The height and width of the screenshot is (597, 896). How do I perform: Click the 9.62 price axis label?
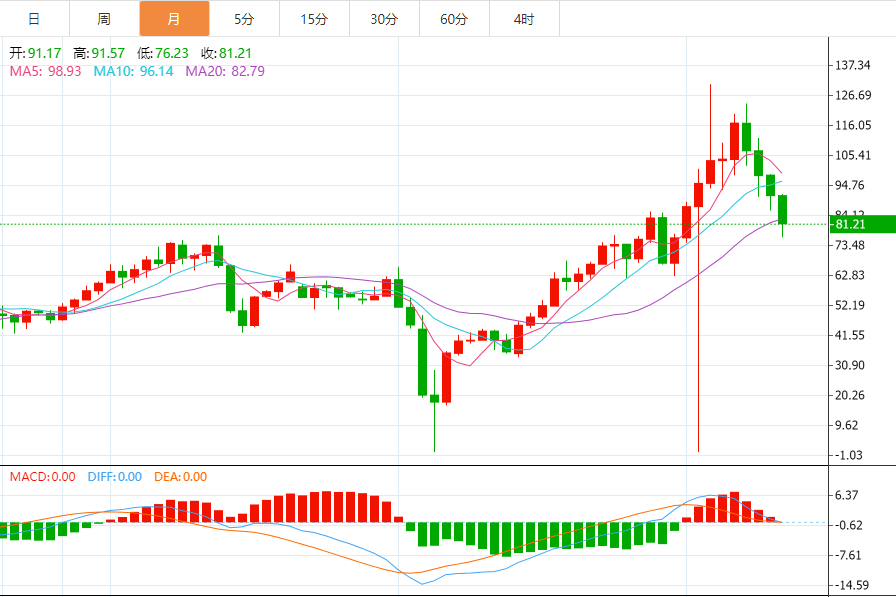click(846, 425)
